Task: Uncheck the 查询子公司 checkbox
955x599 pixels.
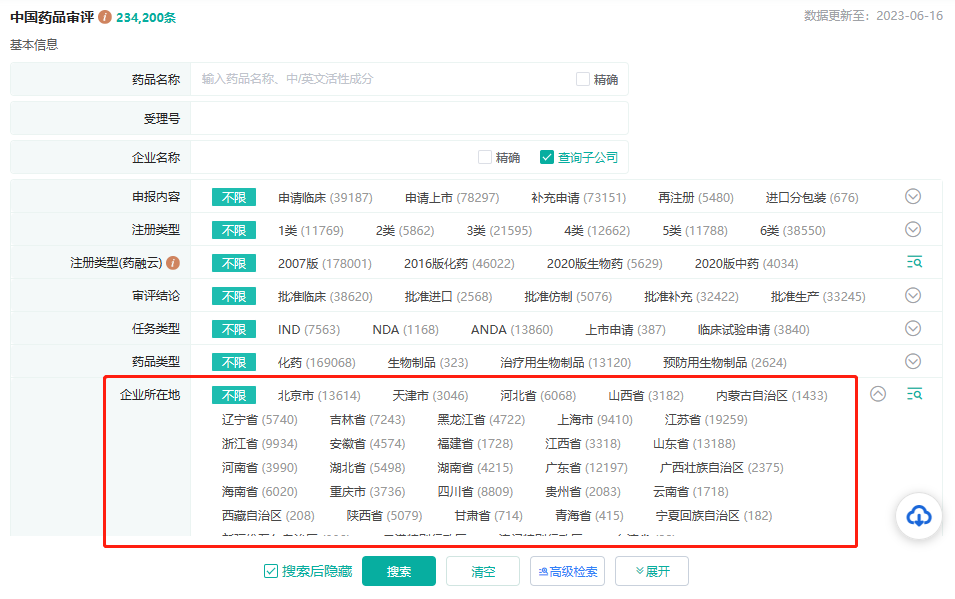Action: pos(547,157)
